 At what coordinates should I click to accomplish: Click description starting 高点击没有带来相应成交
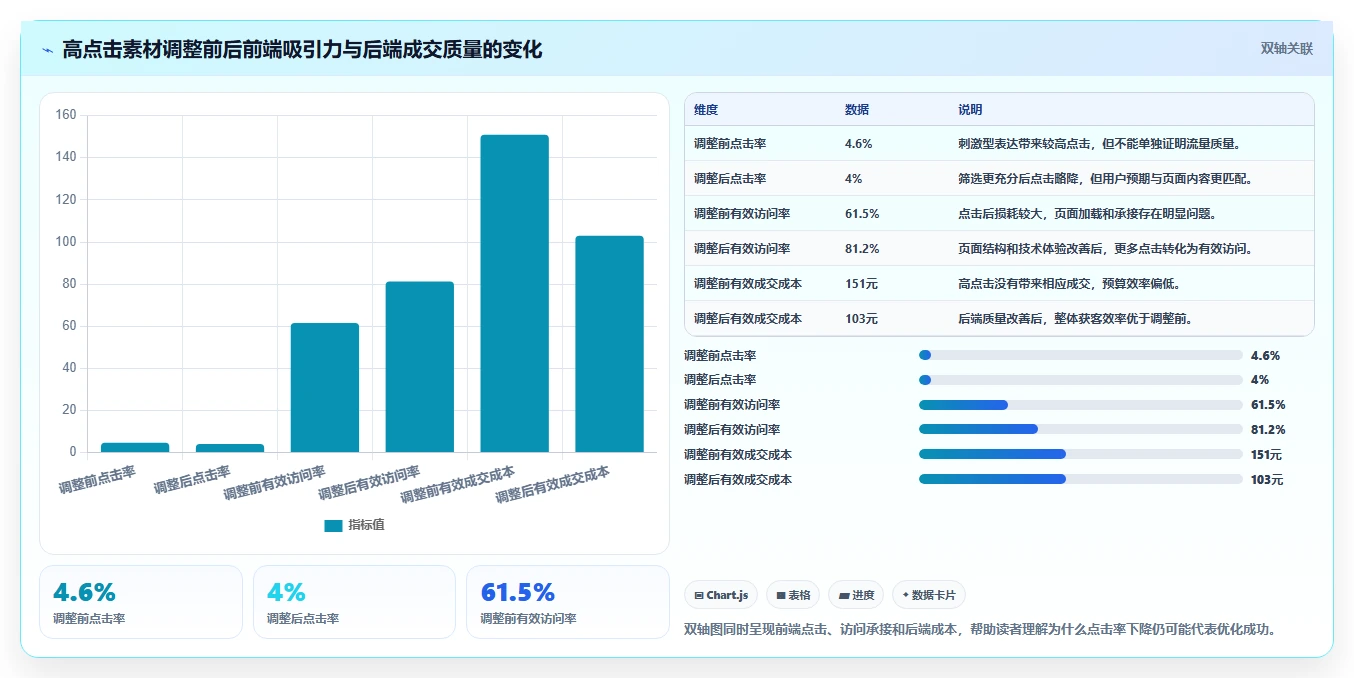[x=1069, y=283]
